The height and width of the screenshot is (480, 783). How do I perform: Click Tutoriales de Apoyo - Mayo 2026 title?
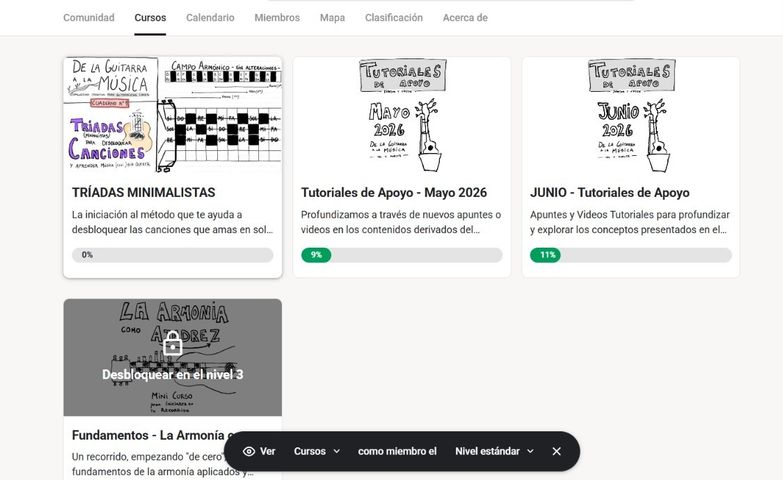click(394, 192)
